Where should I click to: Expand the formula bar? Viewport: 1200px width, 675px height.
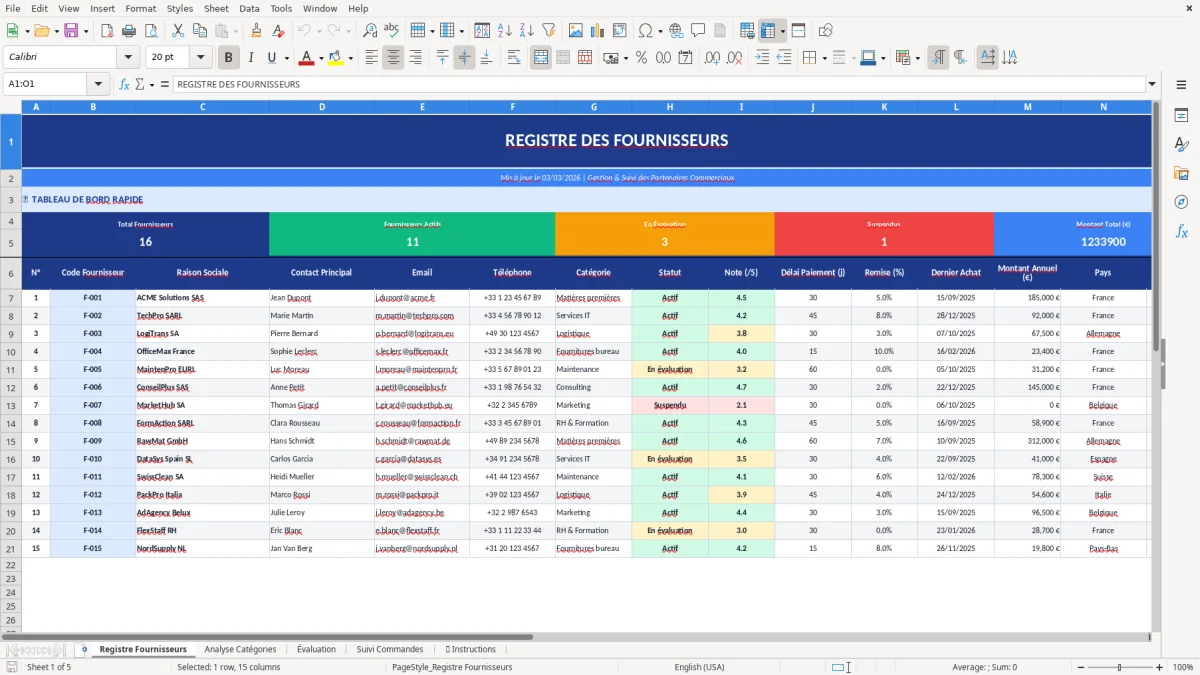[x=1152, y=85]
